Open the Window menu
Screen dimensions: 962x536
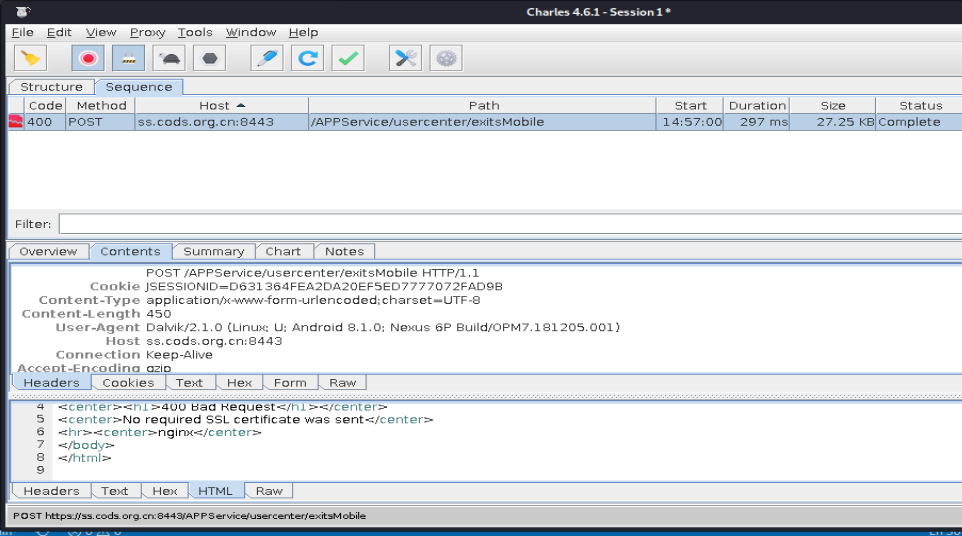[250, 33]
